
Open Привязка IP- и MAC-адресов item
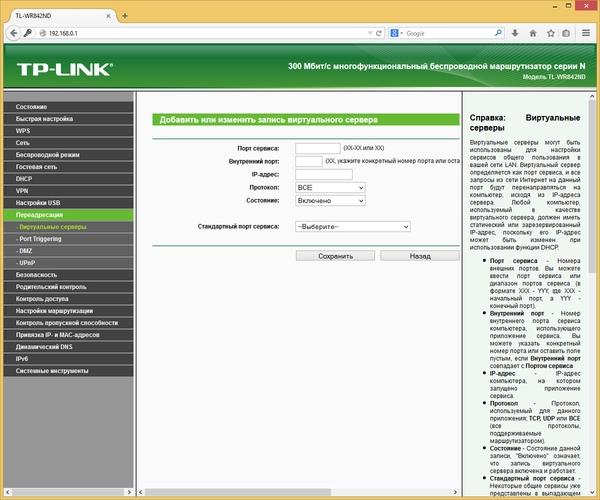coord(69,335)
